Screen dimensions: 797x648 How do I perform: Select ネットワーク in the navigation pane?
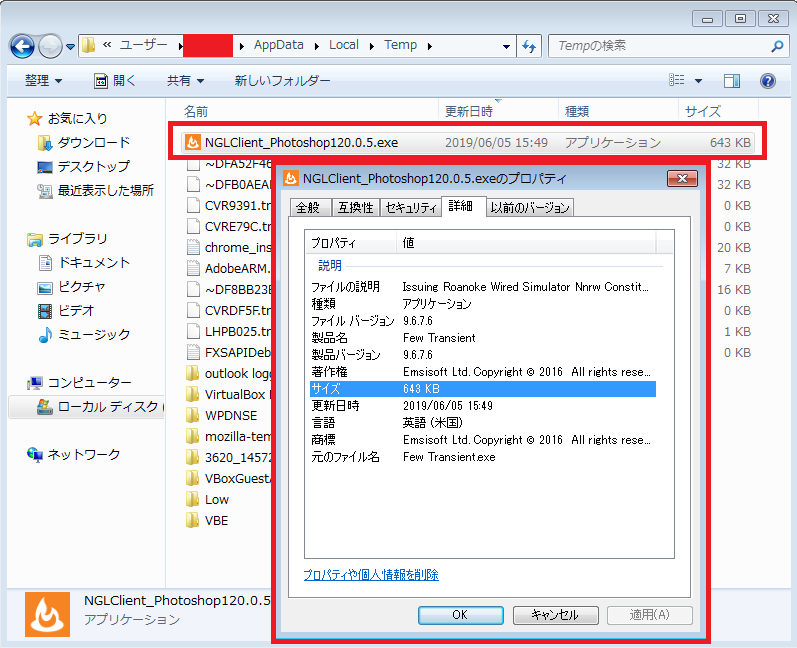(74, 454)
